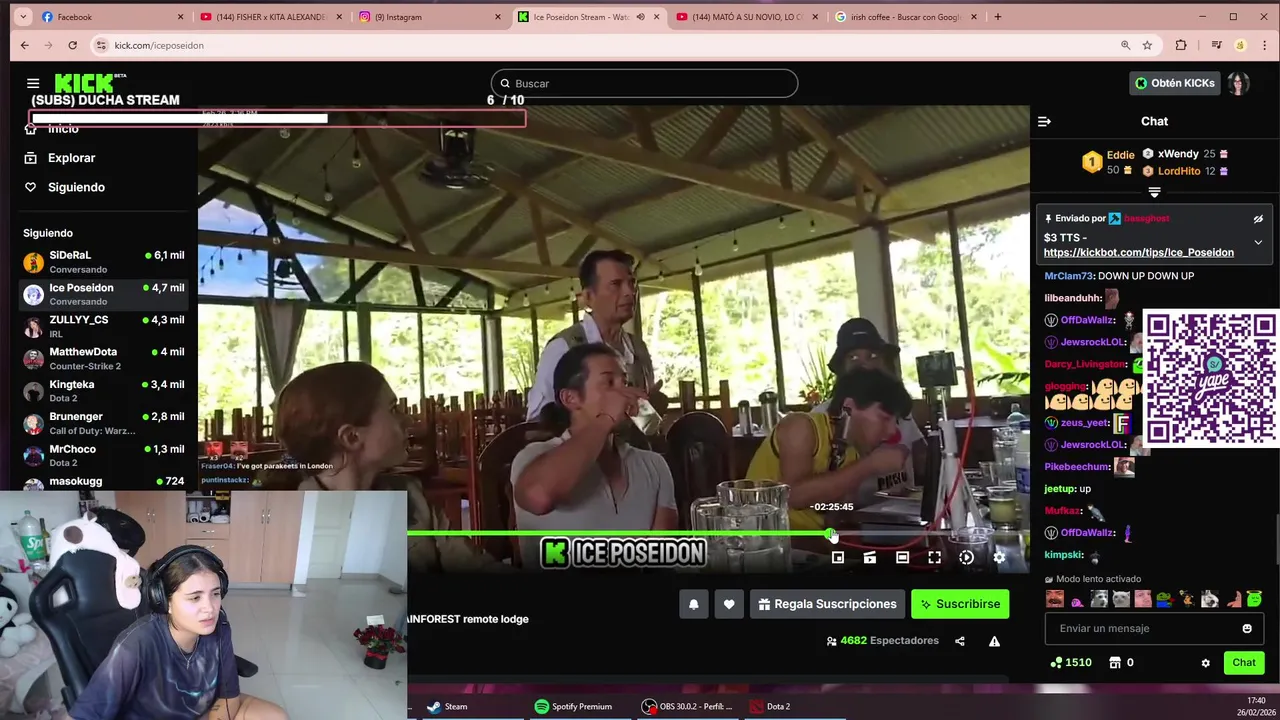Open SiDeRaL channel from following list

(104, 262)
